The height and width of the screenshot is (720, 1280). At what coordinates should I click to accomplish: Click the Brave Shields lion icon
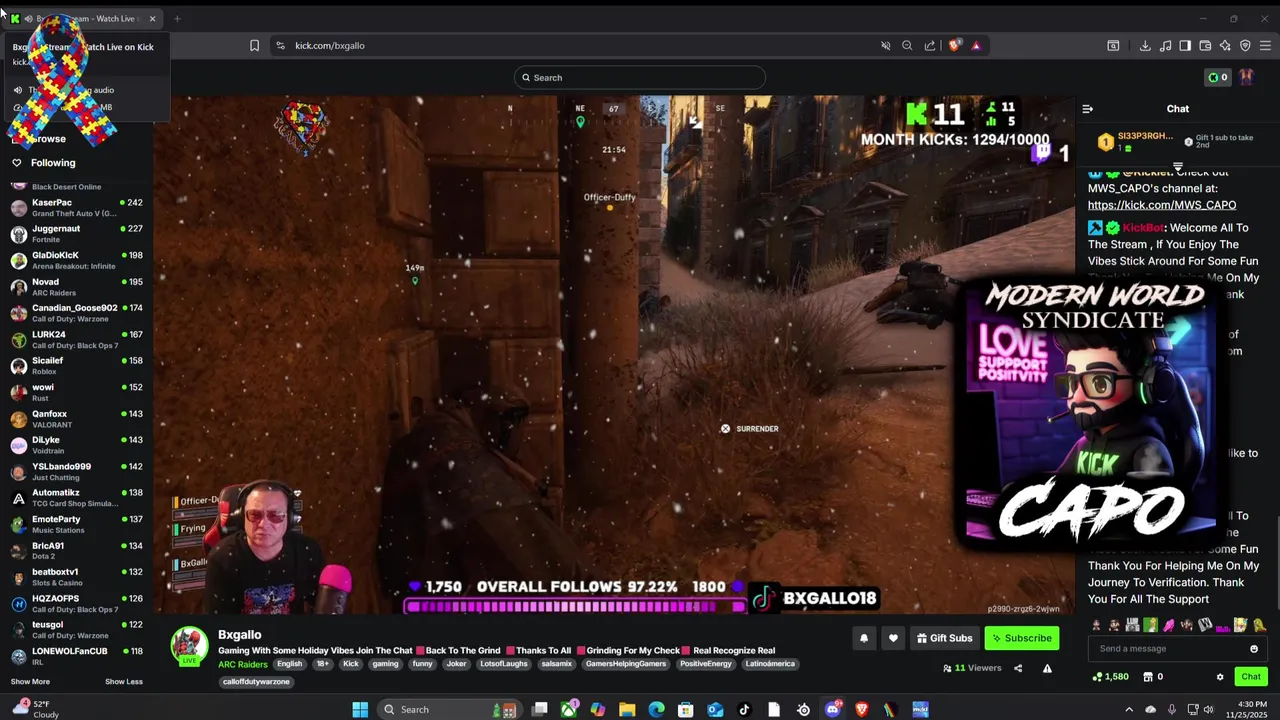[x=955, y=45]
